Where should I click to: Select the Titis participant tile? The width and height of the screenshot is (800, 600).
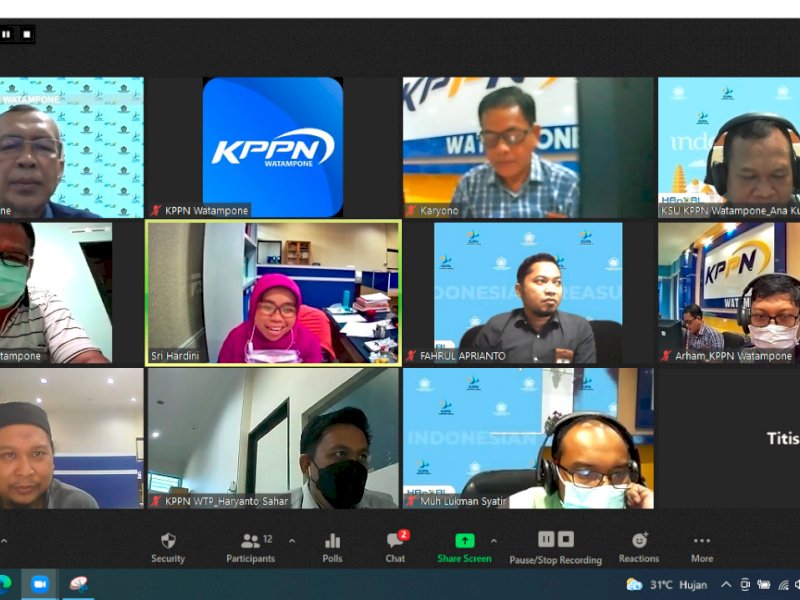point(729,438)
